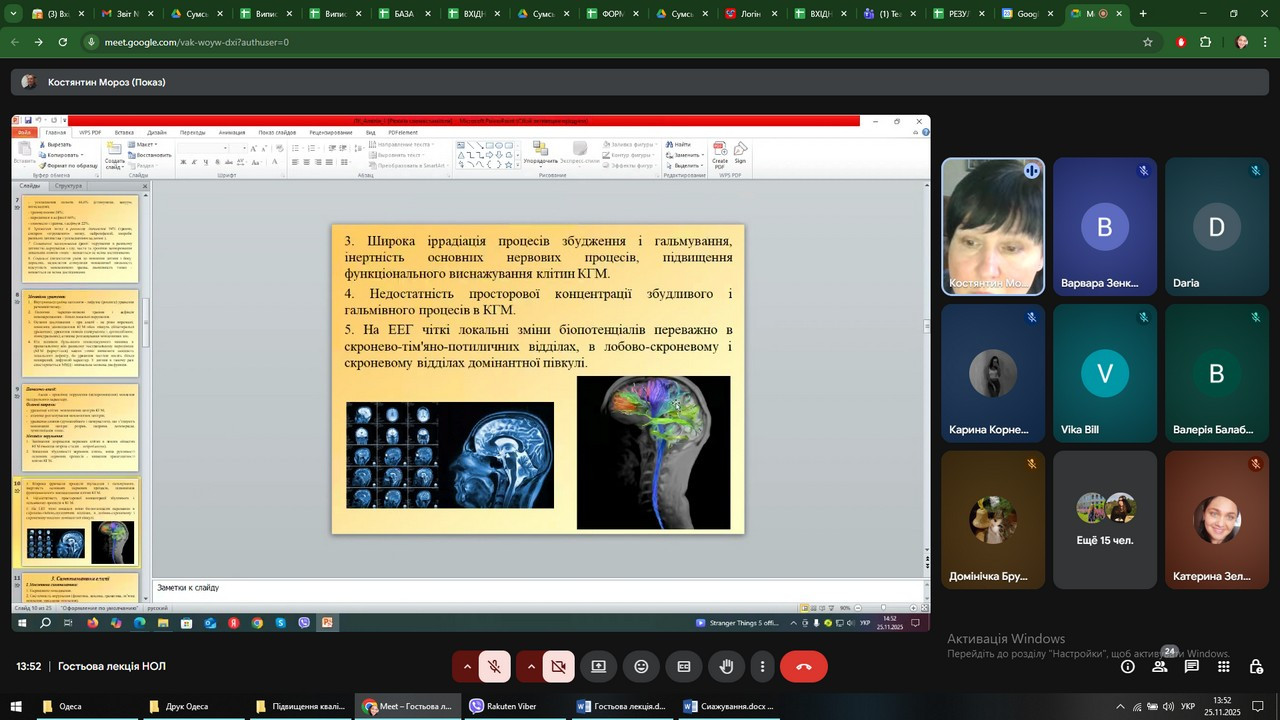The height and width of the screenshot is (720, 1280).
Task: Open the host controls lock icon
Action: click(x=1255, y=666)
